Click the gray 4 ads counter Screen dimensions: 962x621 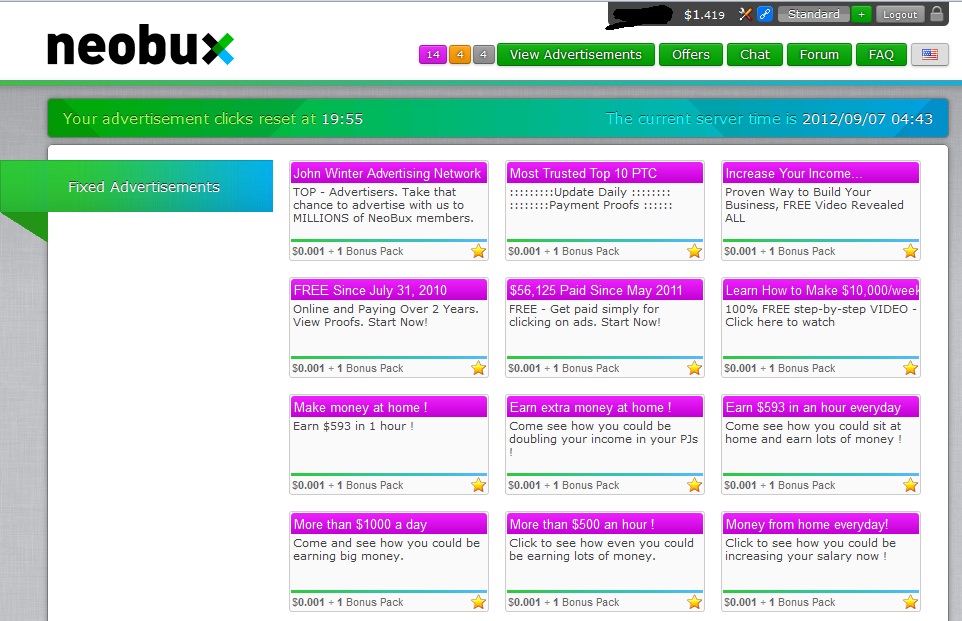483,55
